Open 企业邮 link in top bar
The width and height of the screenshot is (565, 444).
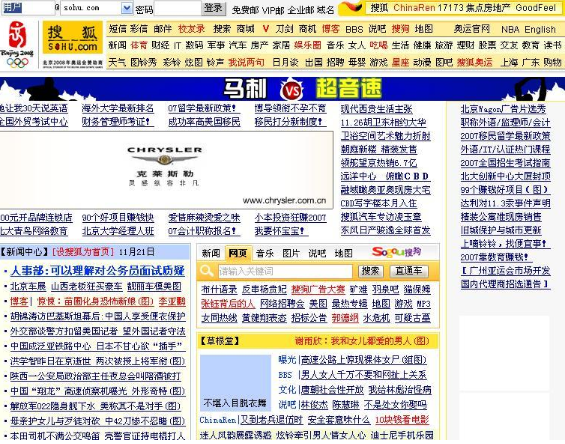(301, 10)
